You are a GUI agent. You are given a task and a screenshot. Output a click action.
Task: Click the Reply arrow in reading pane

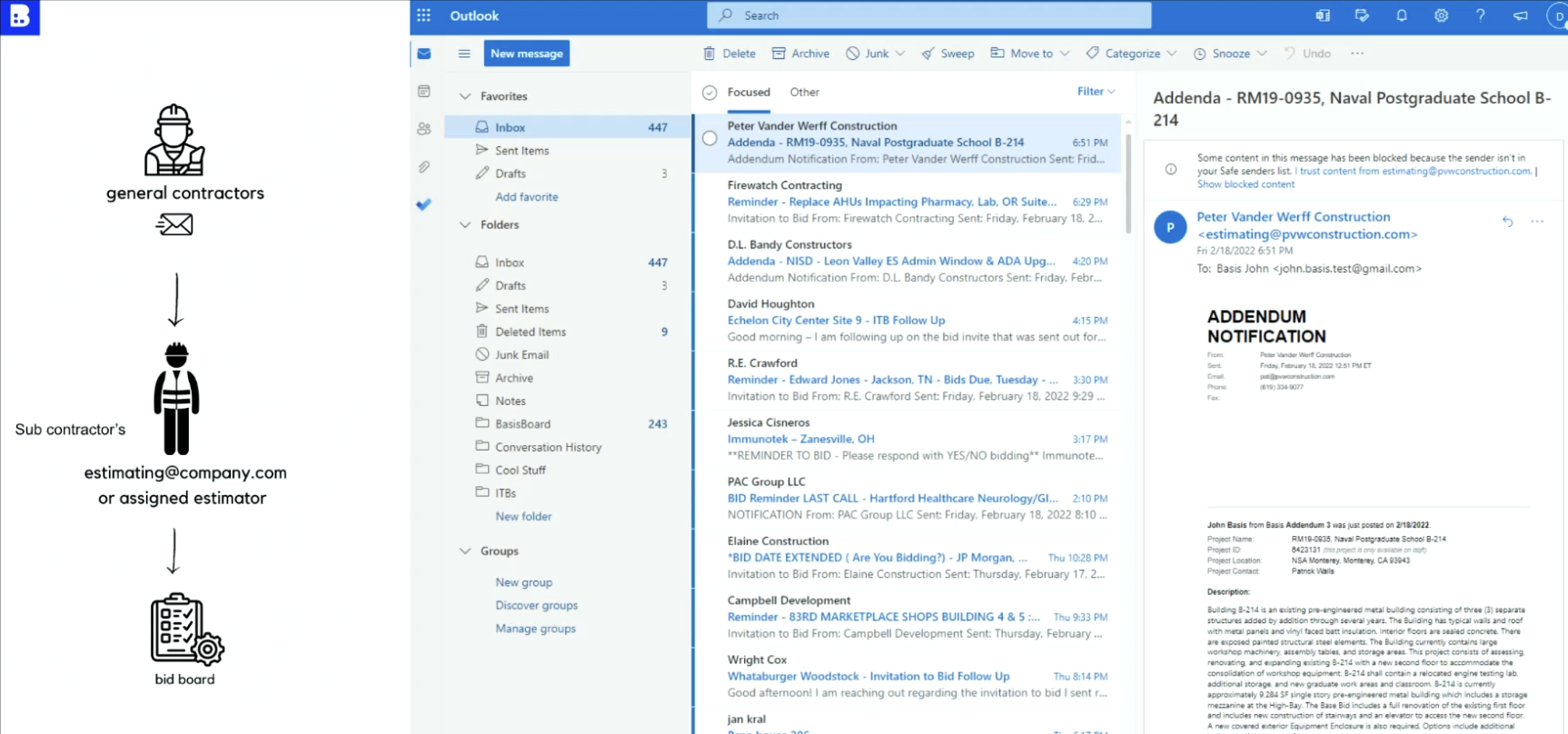tap(1507, 222)
